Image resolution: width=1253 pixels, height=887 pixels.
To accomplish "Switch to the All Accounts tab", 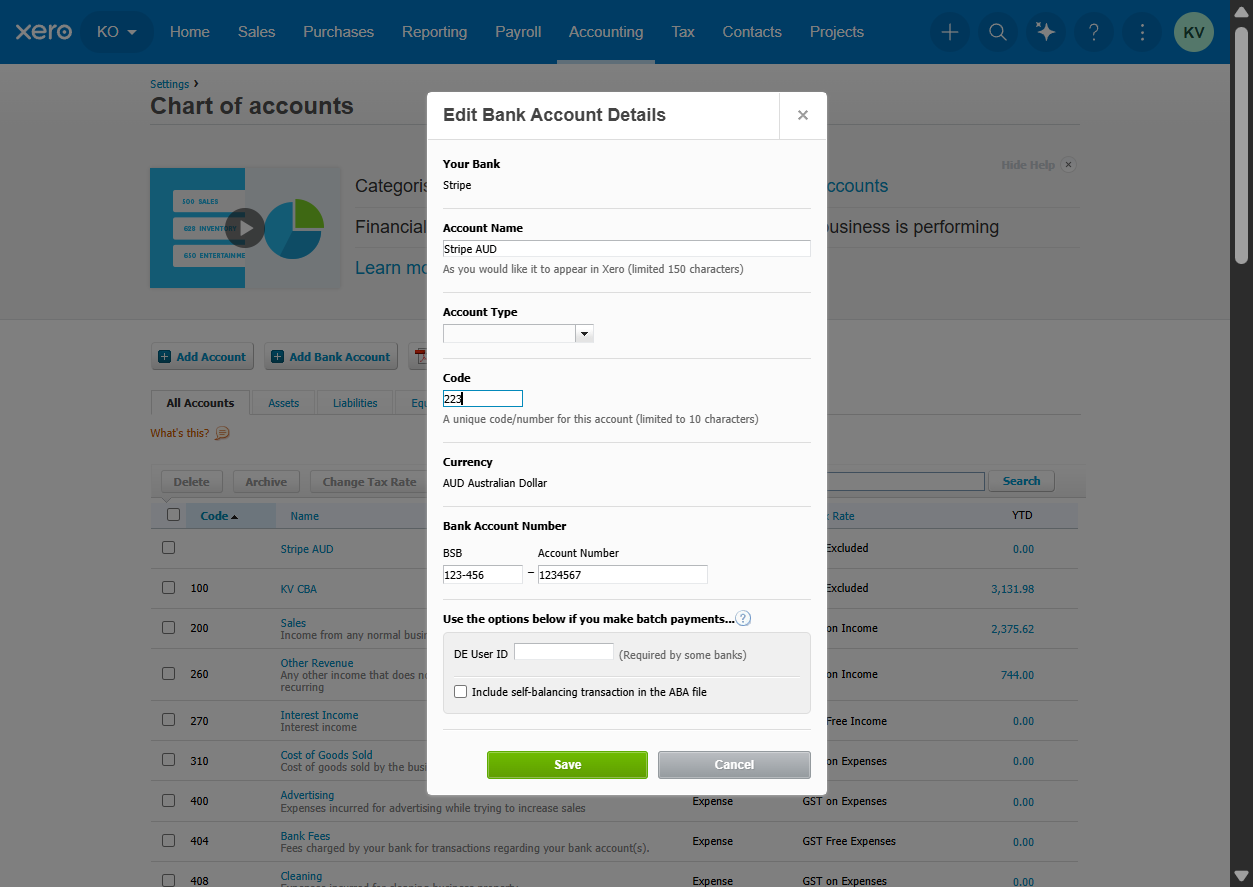I will click(x=200, y=403).
